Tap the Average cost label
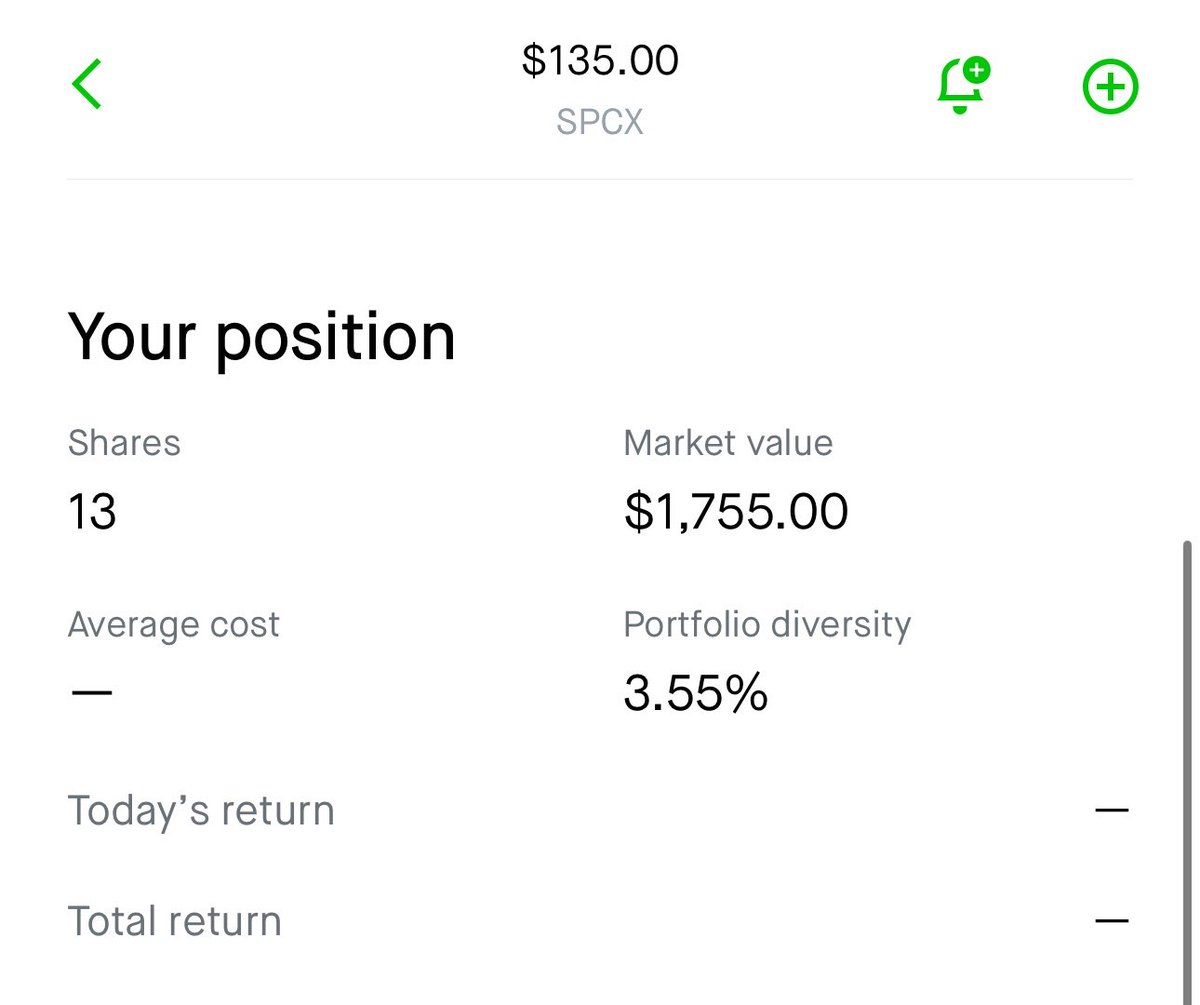 [174, 625]
